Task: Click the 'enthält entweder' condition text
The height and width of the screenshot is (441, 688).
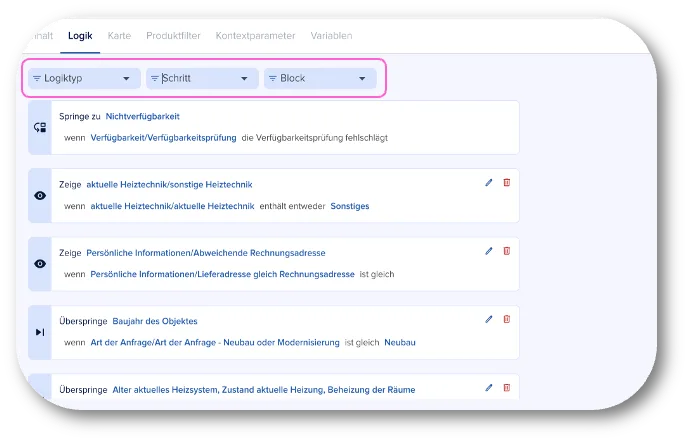Action: [x=292, y=206]
